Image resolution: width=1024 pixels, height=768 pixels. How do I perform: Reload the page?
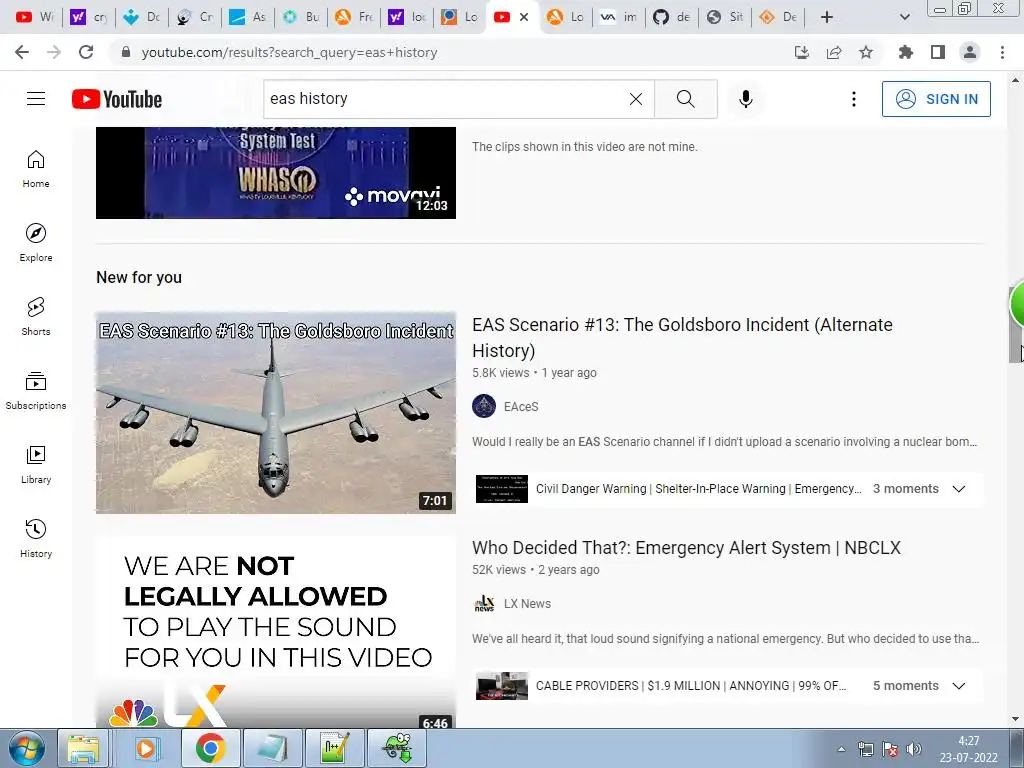pyautogui.click(x=86, y=52)
